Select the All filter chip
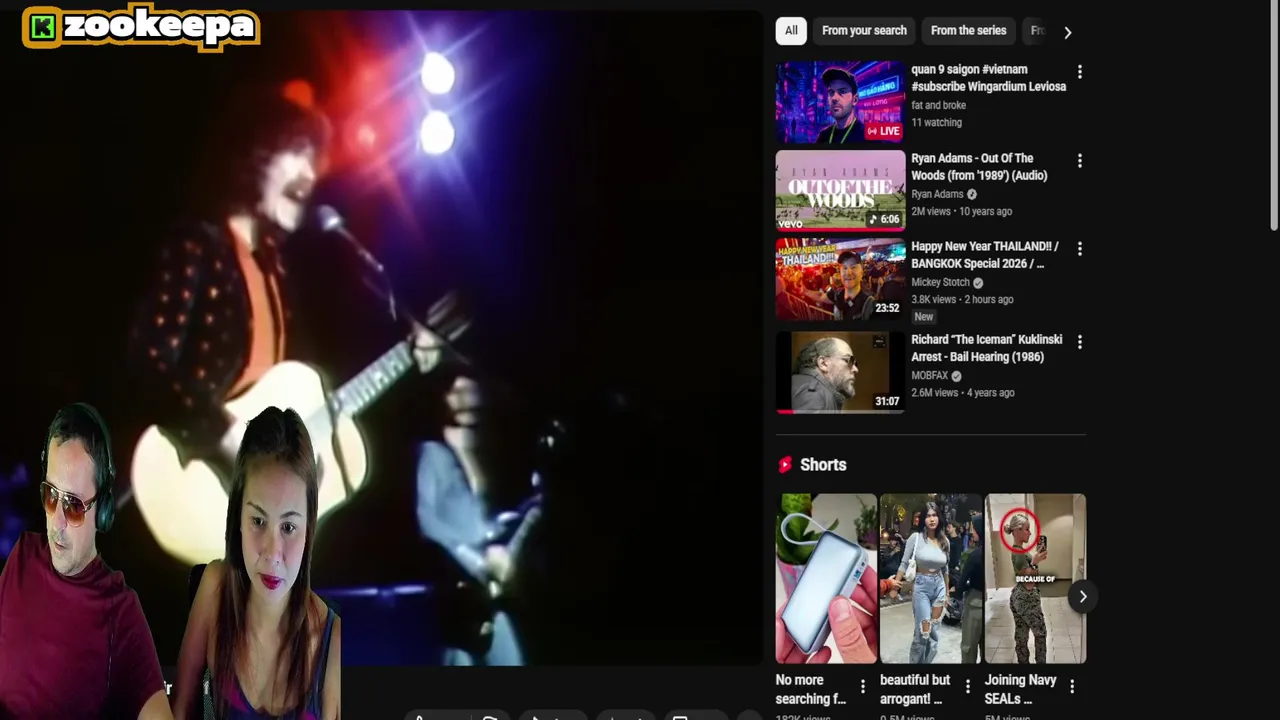Viewport: 1280px width, 720px height. coord(791,31)
